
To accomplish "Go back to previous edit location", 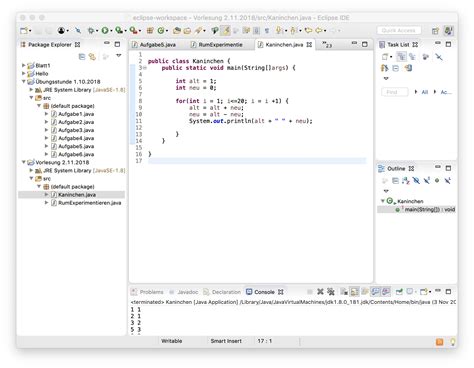I will [x=308, y=31].
